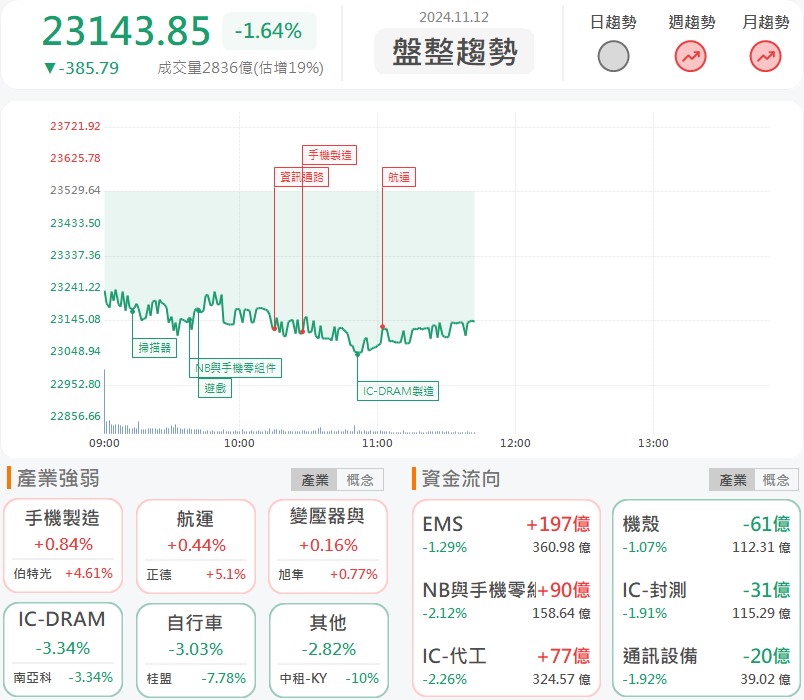Click the 機殼 -61億 fund flow row

coord(706,534)
